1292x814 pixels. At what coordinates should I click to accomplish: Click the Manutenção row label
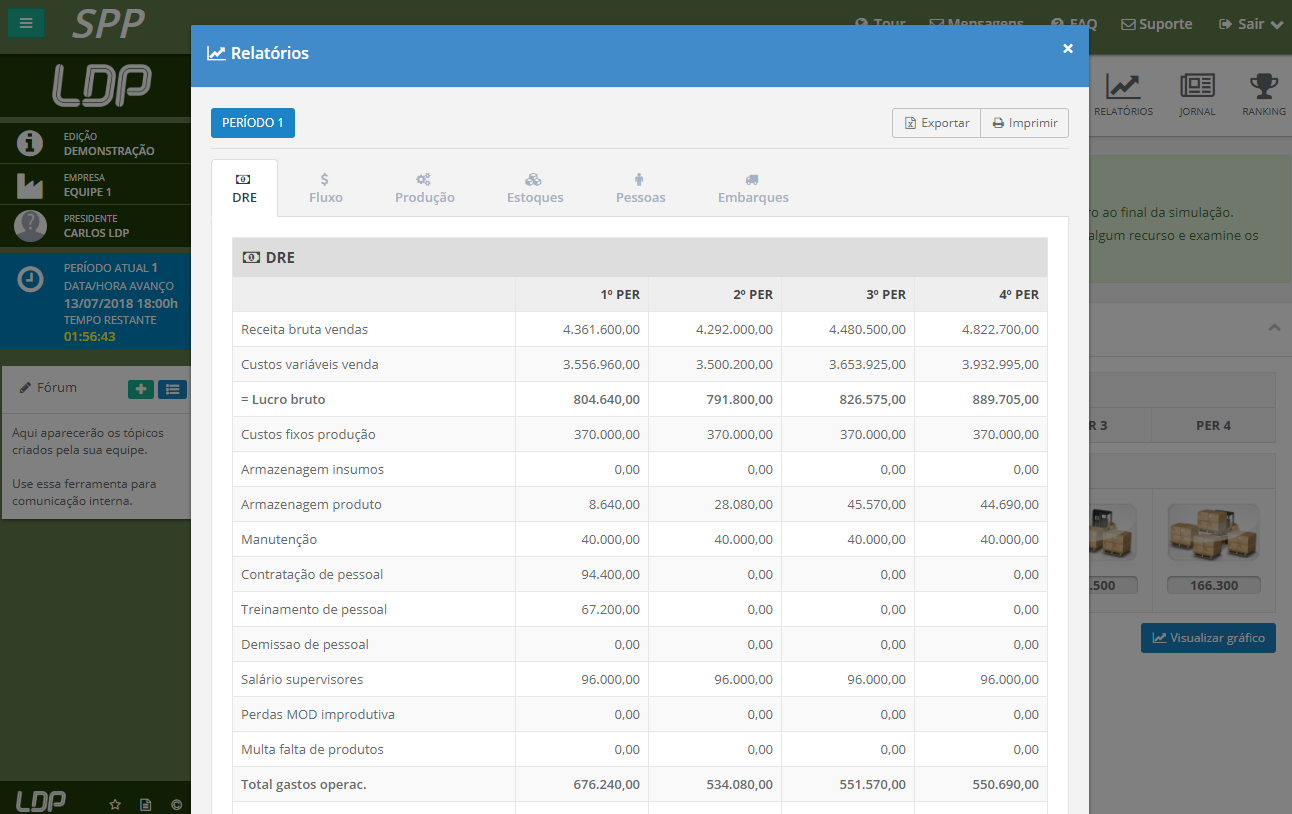[x=279, y=539]
